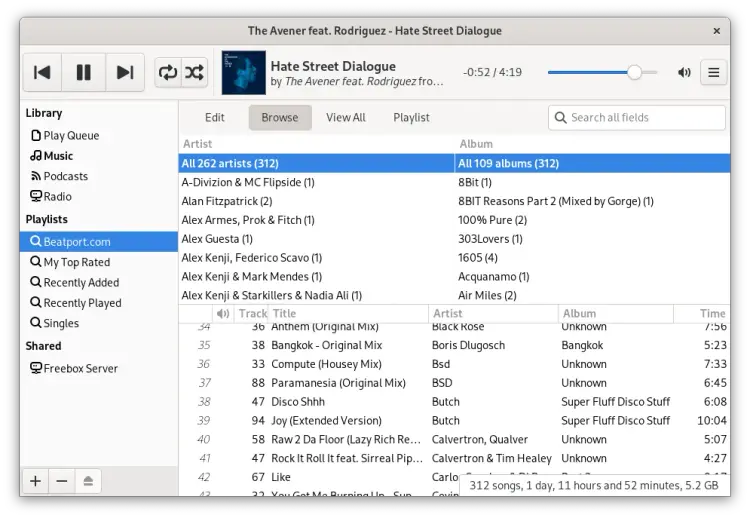Image resolution: width=750 pixels, height=518 pixels.
Task: Toggle repeat playback mode
Action: tap(167, 72)
